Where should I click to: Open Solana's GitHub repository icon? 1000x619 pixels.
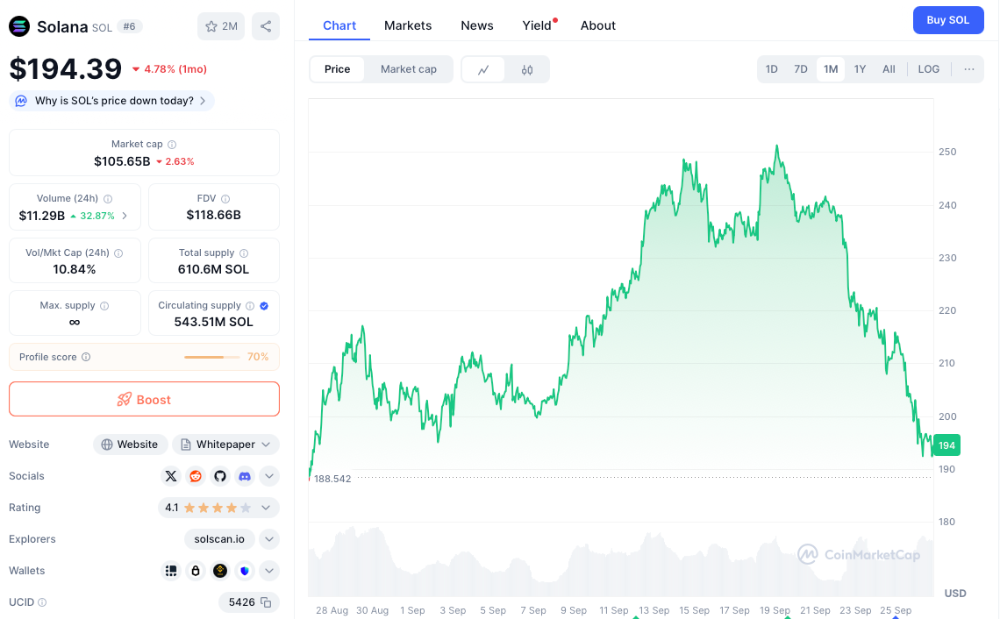(220, 476)
